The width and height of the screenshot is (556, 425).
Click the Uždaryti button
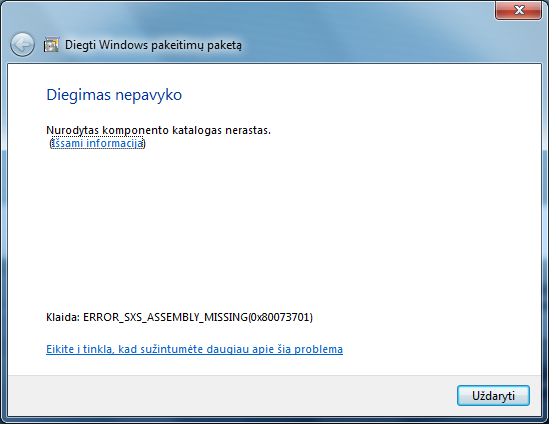[x=493, y=396]
